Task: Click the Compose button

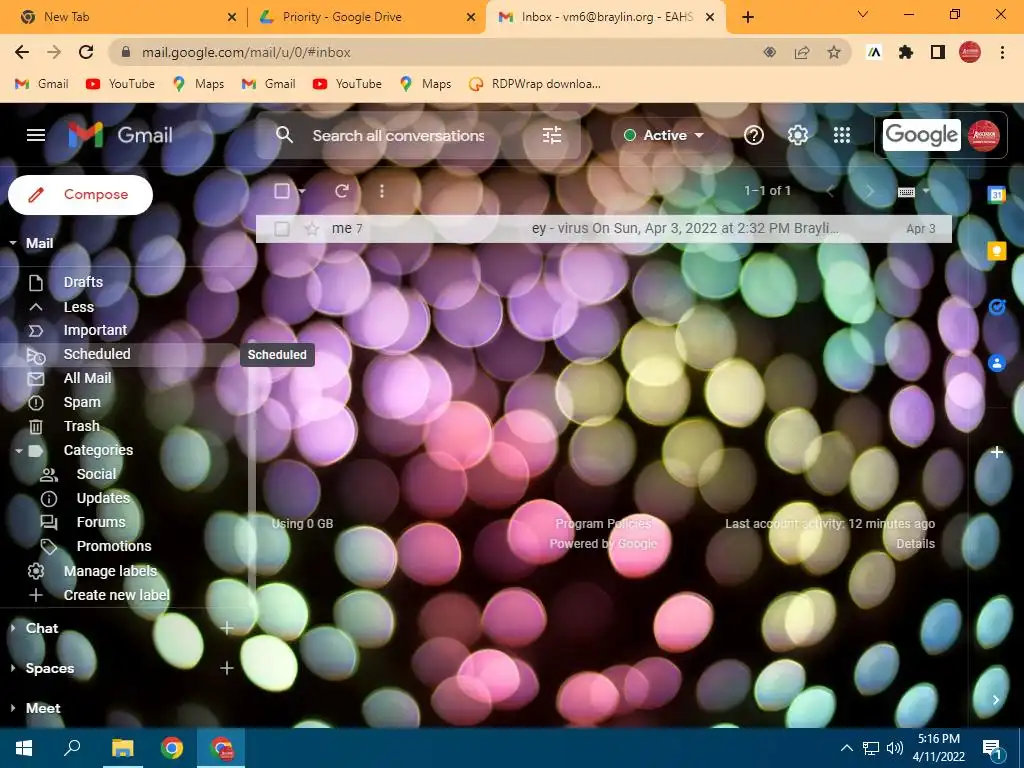Action: click(x=80, y=195)
